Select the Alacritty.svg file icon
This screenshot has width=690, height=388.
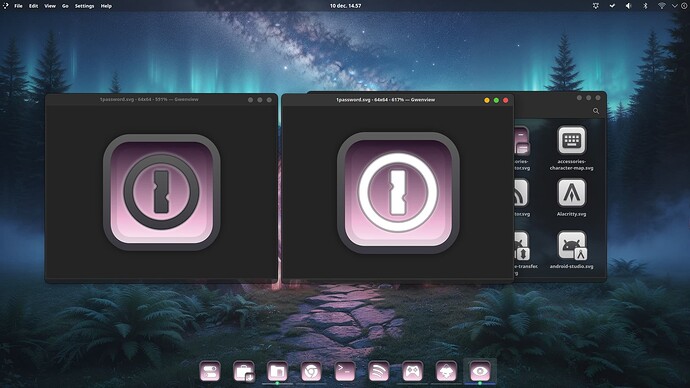click(572, 193)
